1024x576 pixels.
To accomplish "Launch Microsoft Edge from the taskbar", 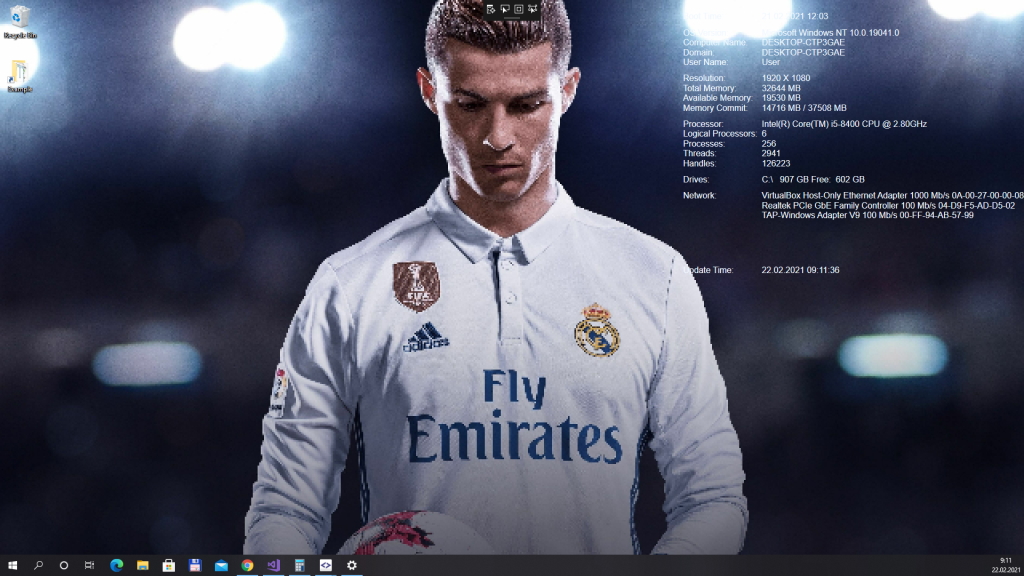I will point(116,566).
